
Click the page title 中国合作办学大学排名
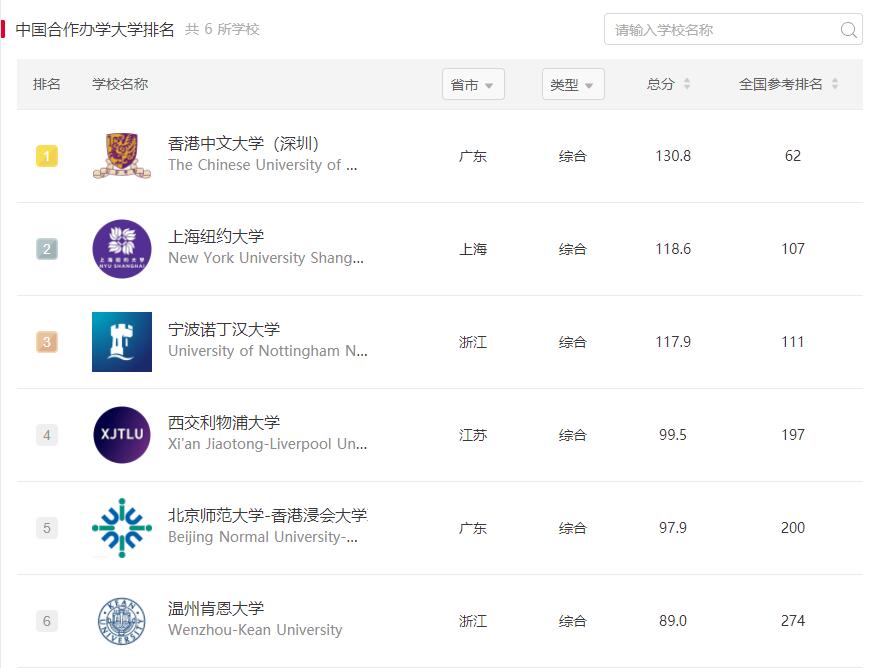click(95, 29)
